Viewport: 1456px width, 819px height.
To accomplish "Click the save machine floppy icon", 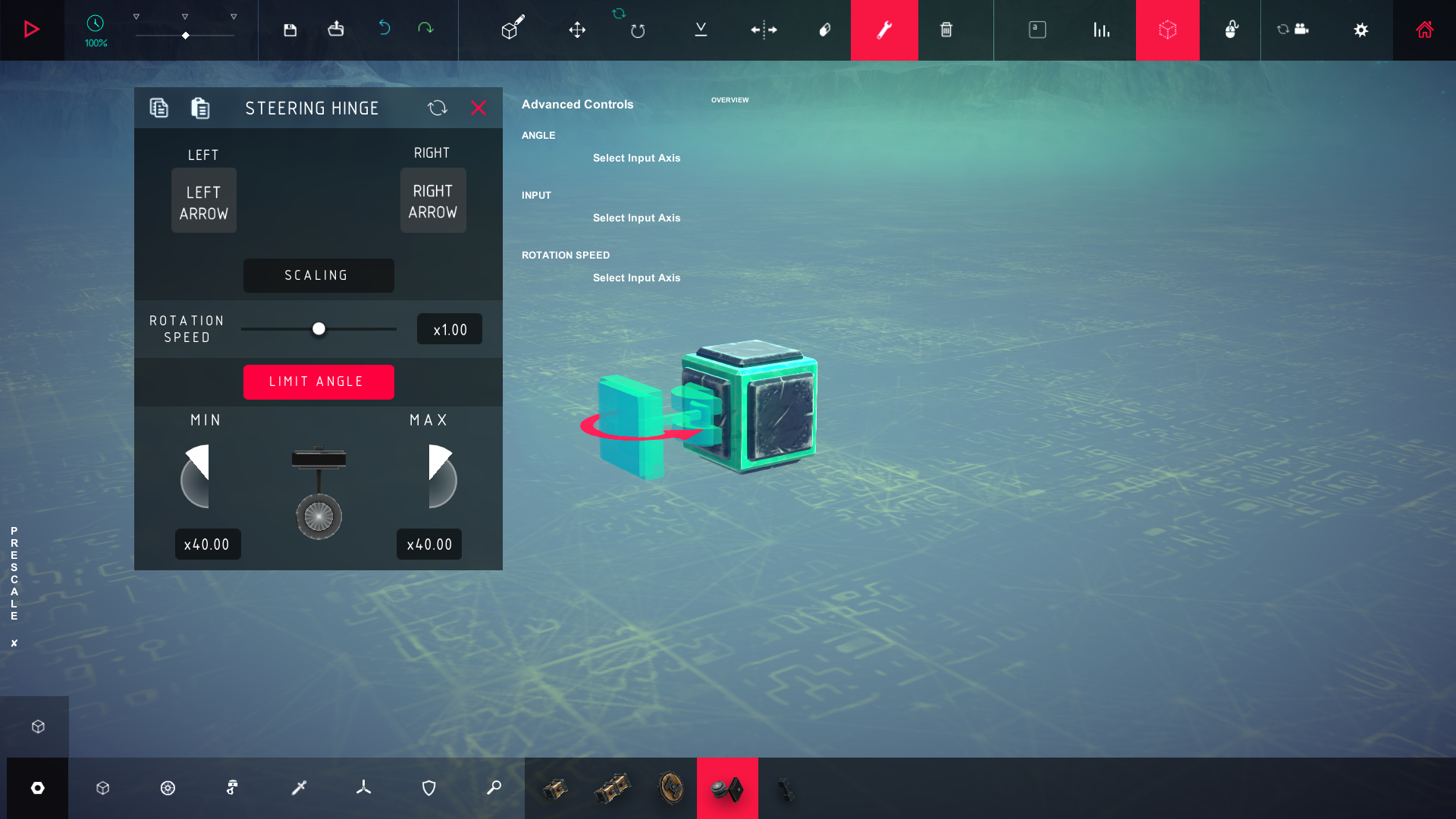I will coord(290,30).
